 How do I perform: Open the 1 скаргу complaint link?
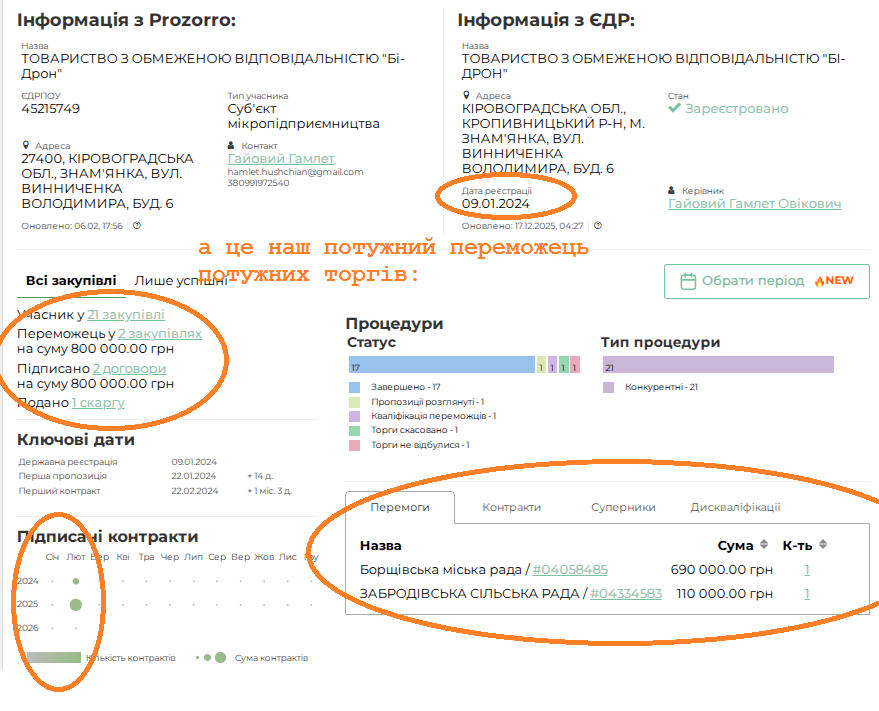click(x=98, y=403)
